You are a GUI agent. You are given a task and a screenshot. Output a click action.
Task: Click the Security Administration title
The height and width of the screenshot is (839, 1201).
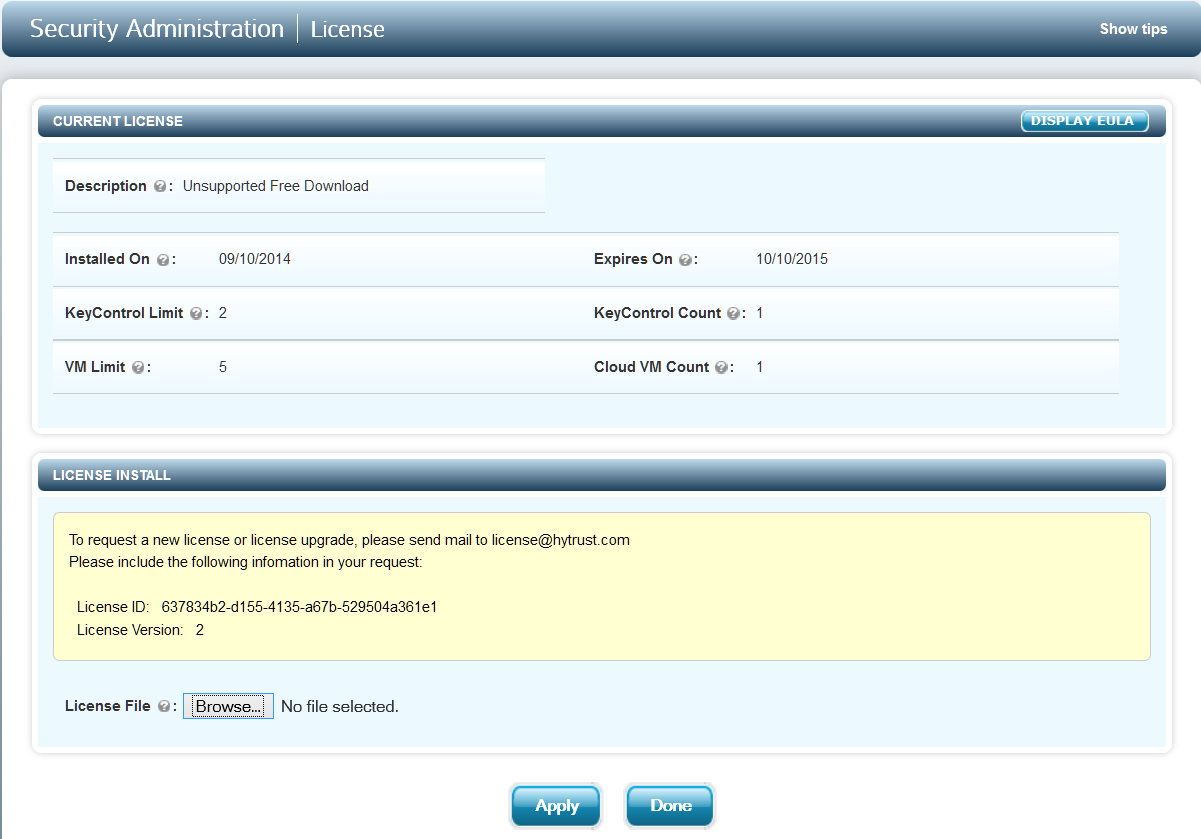[x=157, y=29]
